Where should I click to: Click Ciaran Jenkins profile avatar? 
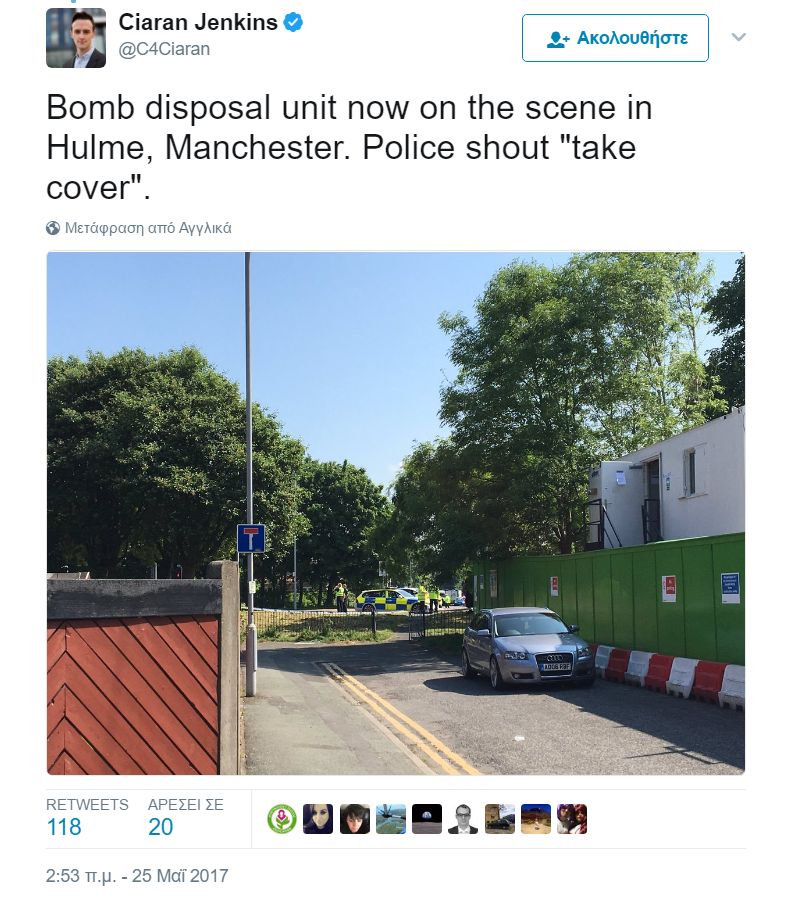tap(76, 38)
